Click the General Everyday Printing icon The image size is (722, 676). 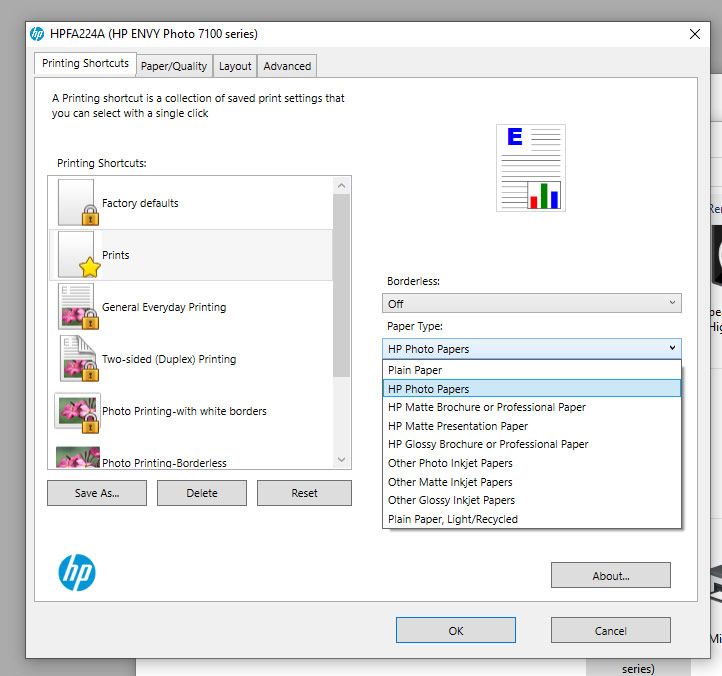[78, 306]
